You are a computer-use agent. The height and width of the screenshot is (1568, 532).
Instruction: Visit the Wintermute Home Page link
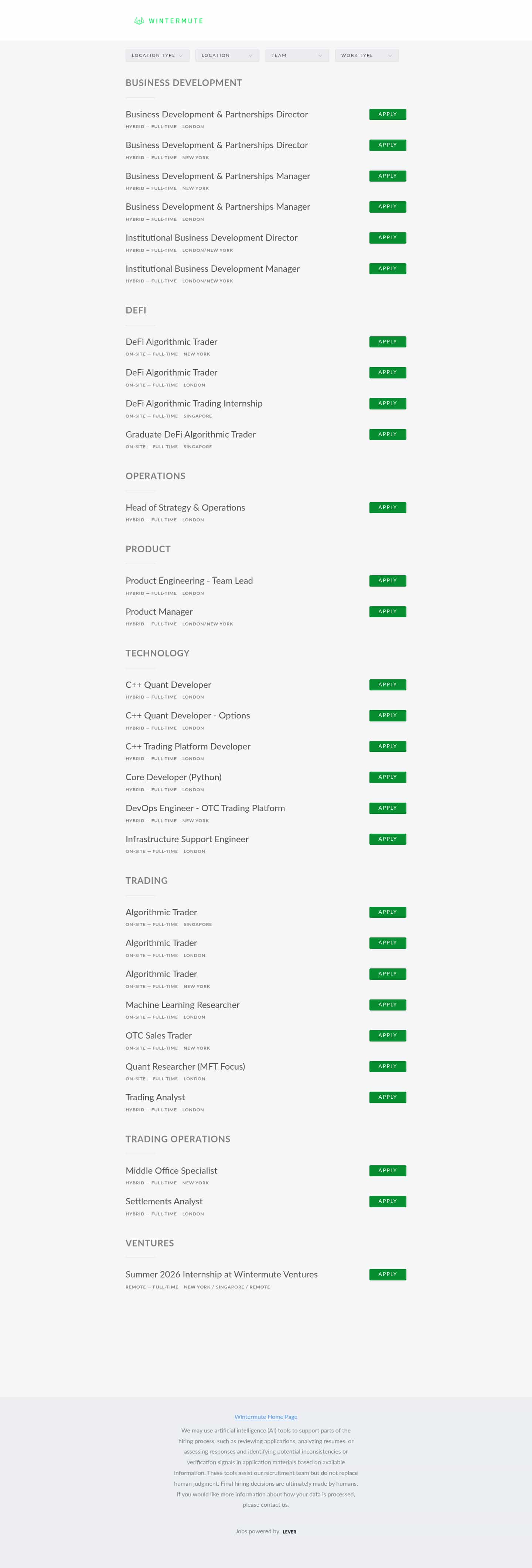pyautogui.click(x=266, y=1417)
